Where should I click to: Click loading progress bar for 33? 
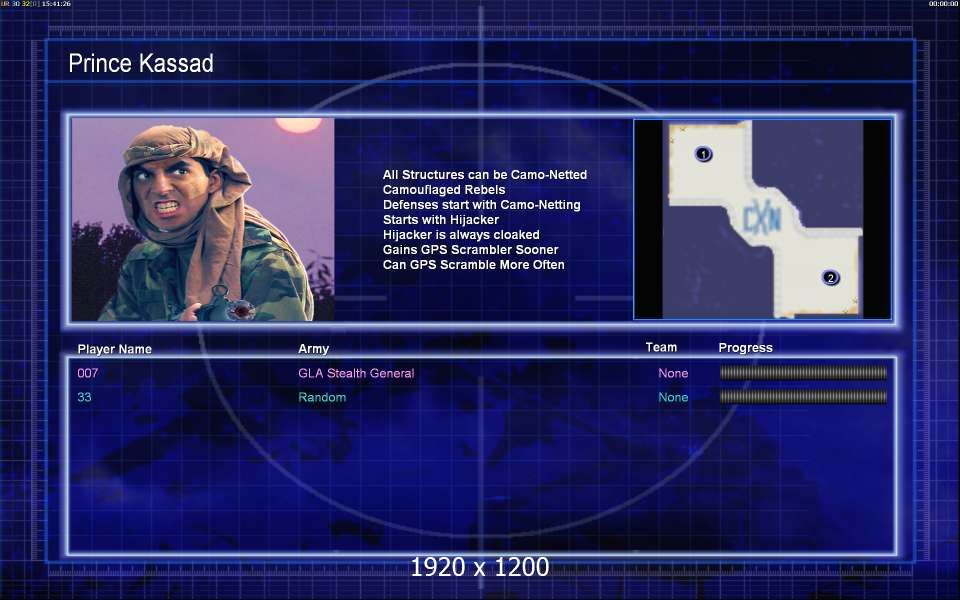coord(803,397)
